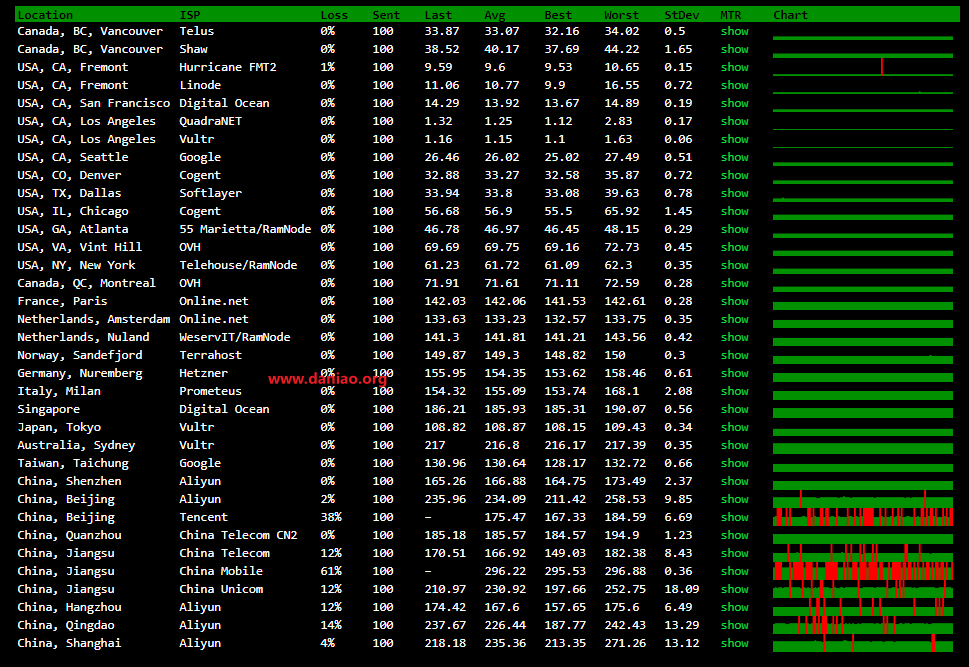Click the 38% loss value

331,517
